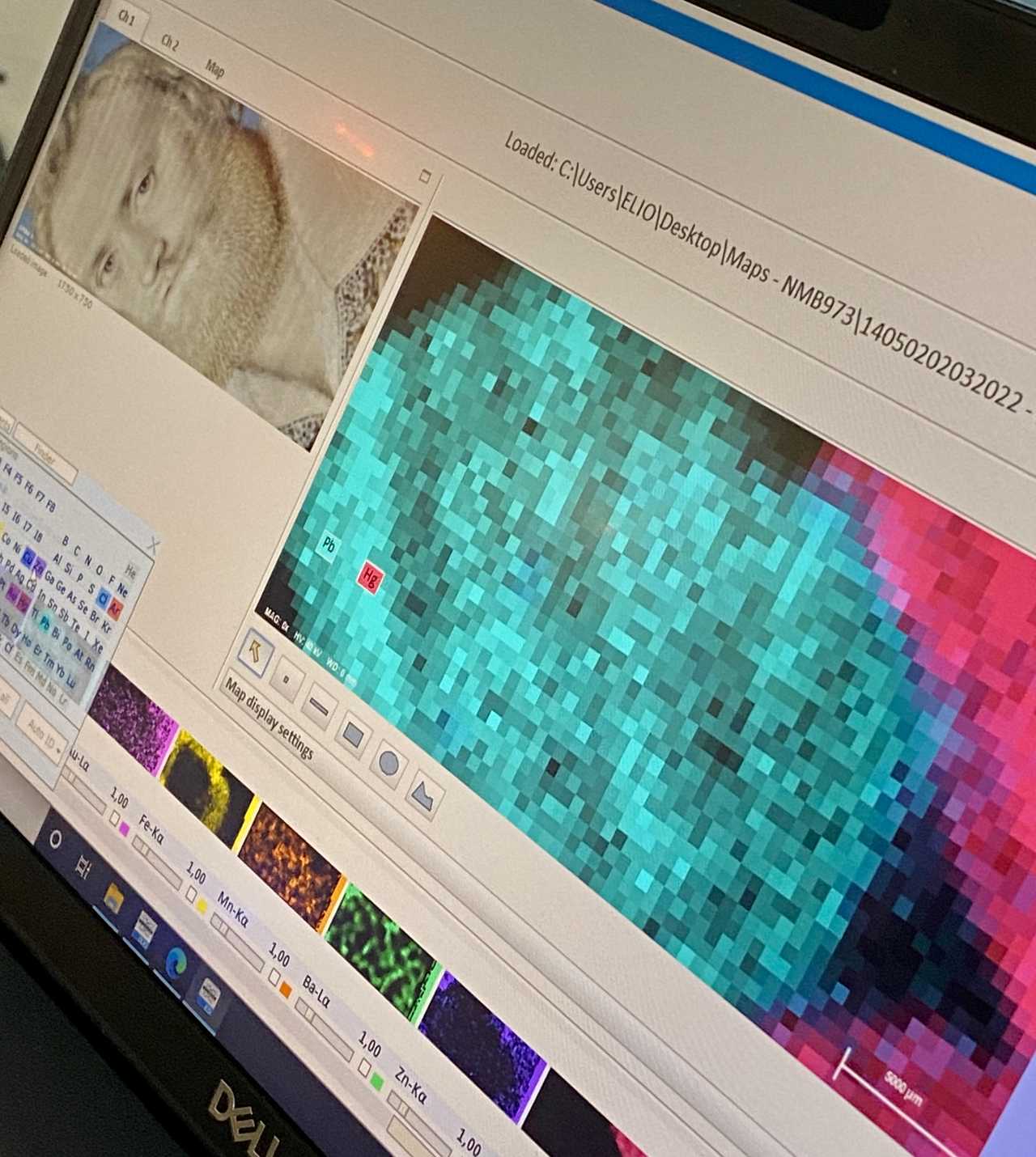Click the Pb element label on the map
This screenshot has width=1036, height=1157.
[328, 545]
